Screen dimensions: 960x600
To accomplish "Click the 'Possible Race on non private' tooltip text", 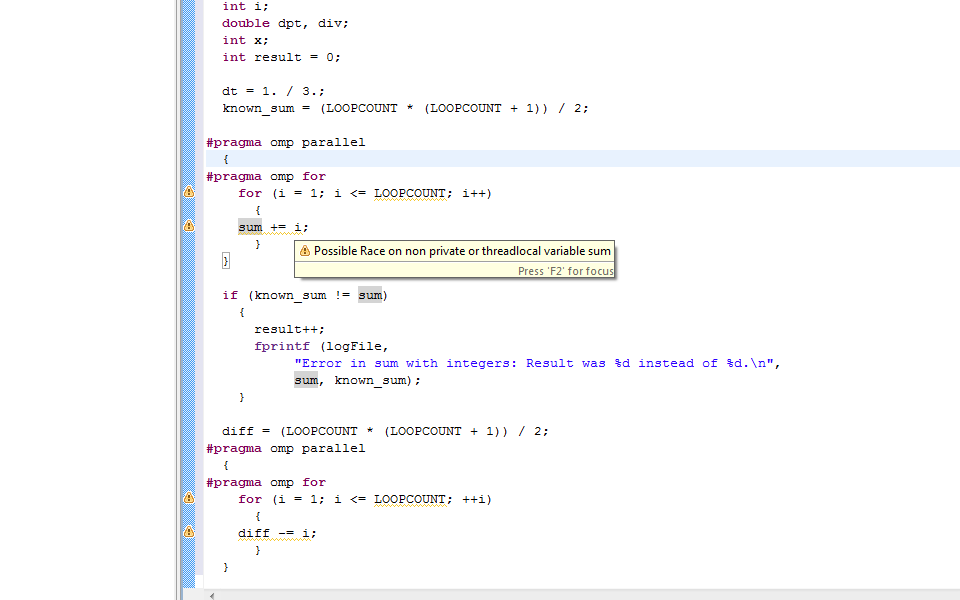I will pos(462,251).
